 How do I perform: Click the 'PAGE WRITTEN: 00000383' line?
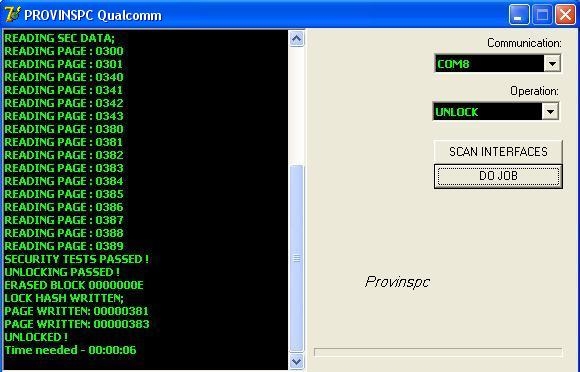pyautogui.click(x=77, y=324)
